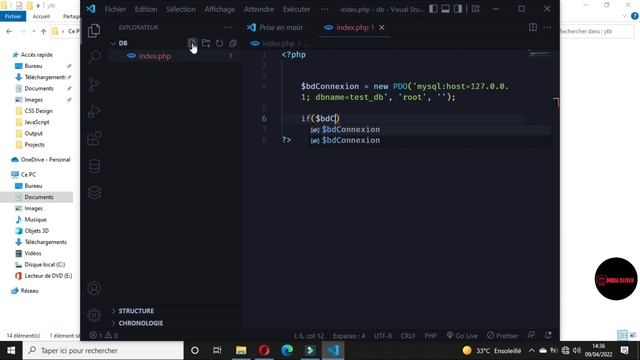Open the Affichage menu
The image size is (640, 360).
pos(220,9)
